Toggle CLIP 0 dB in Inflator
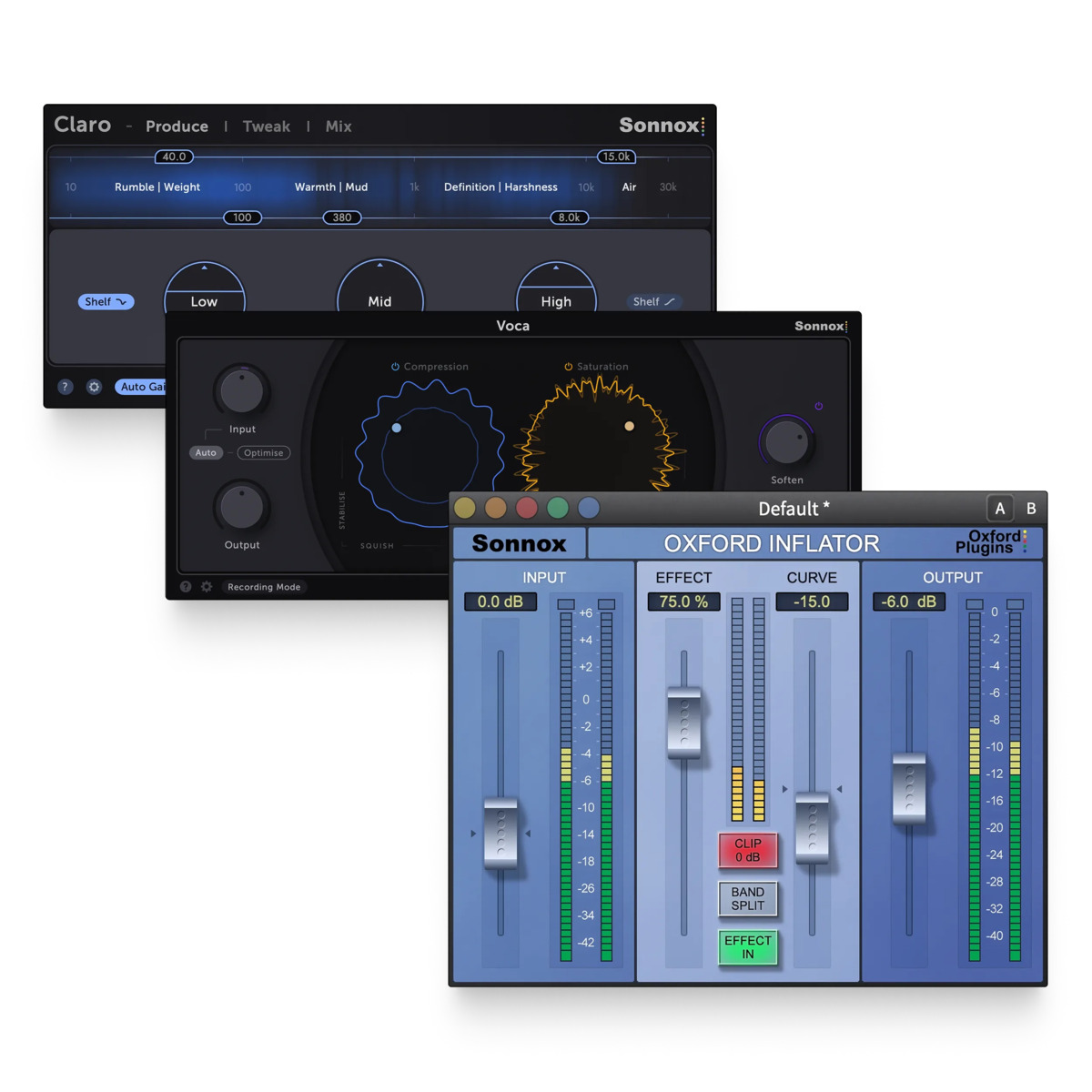This screenshot has width=1092, height=1092. click(748, 850)
